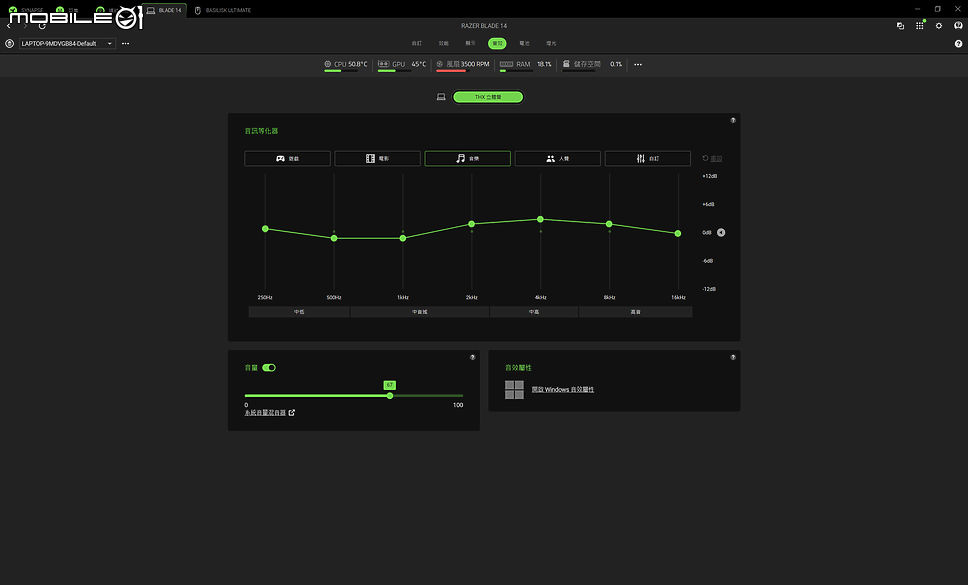Toggle the volume on/off switch
This screenshot has width=968, height=585.
click(x=269, y=368)
